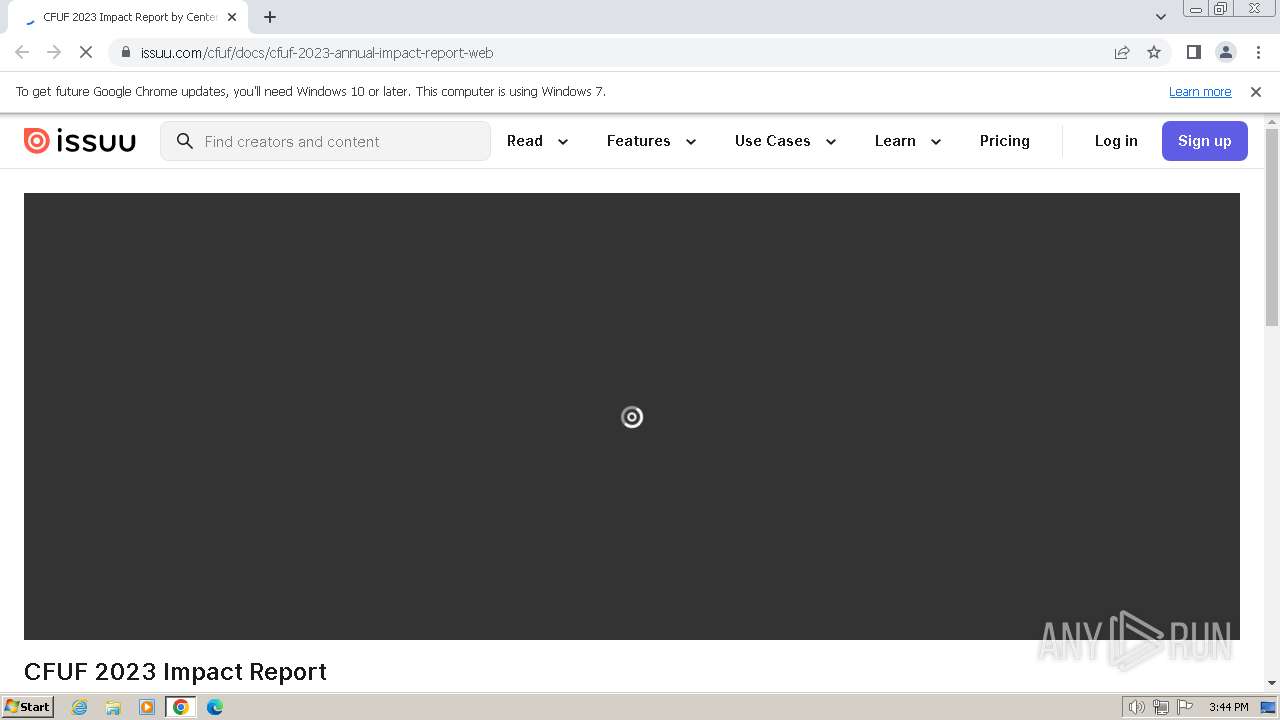Go to the Pricing page
The image size is (1280, 720).
1005,141
